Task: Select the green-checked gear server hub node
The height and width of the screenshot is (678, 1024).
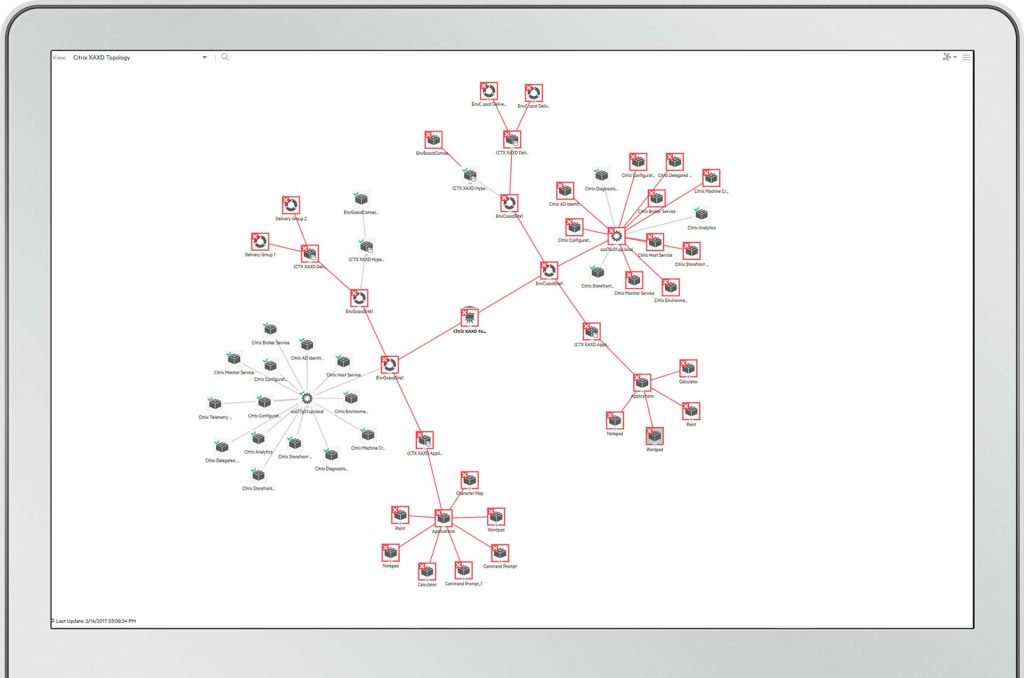Action: tap(306, 398)
